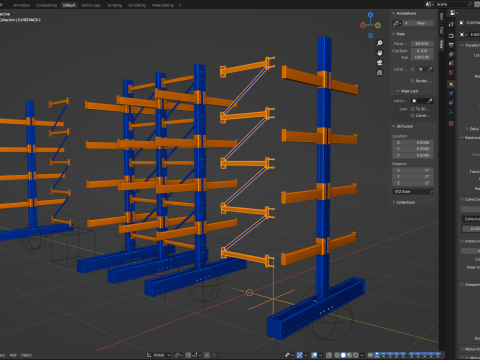
Task: Select the View sidebar tab
Action: 441,44
